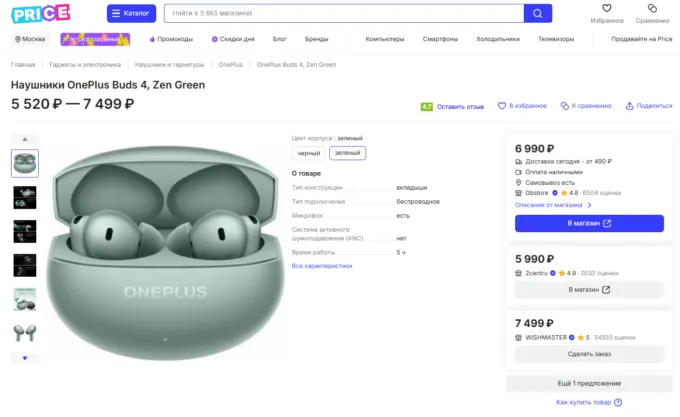Click the magnifier search button

click(538, 13)
